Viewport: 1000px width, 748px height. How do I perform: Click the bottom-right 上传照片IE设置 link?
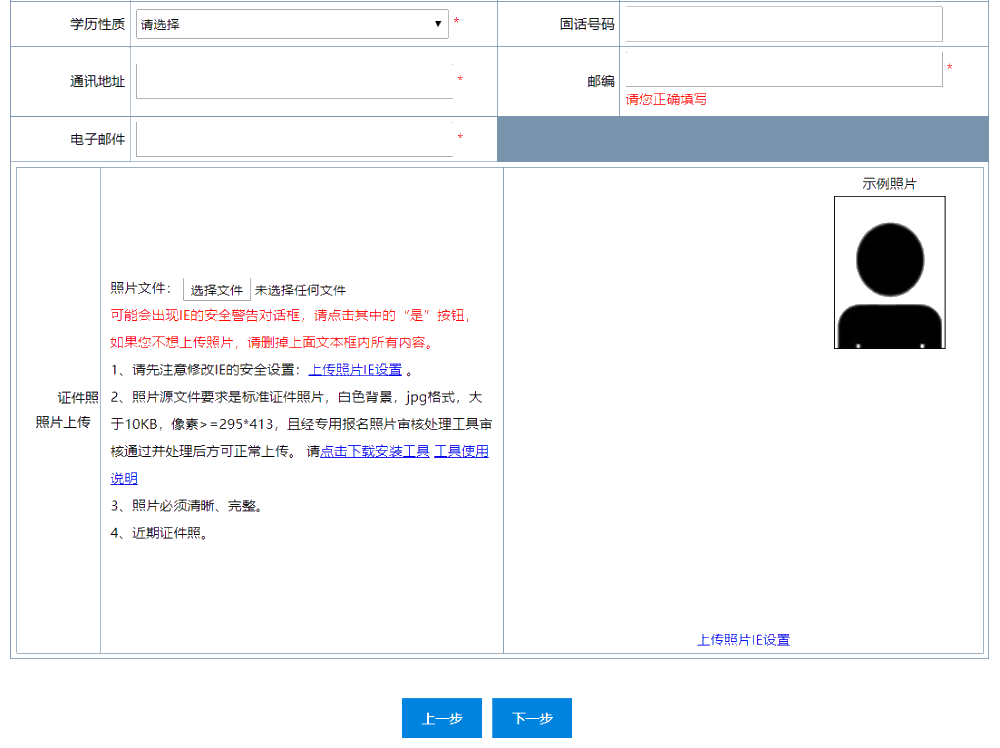pos(746,639)
